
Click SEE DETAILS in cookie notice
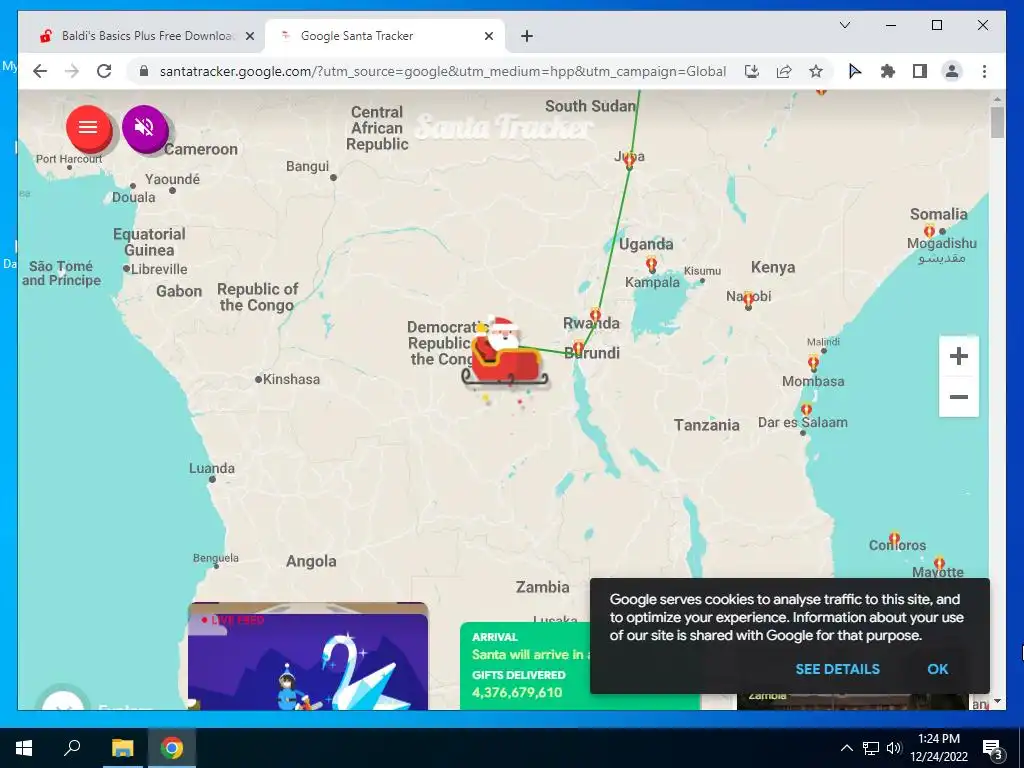837,669
